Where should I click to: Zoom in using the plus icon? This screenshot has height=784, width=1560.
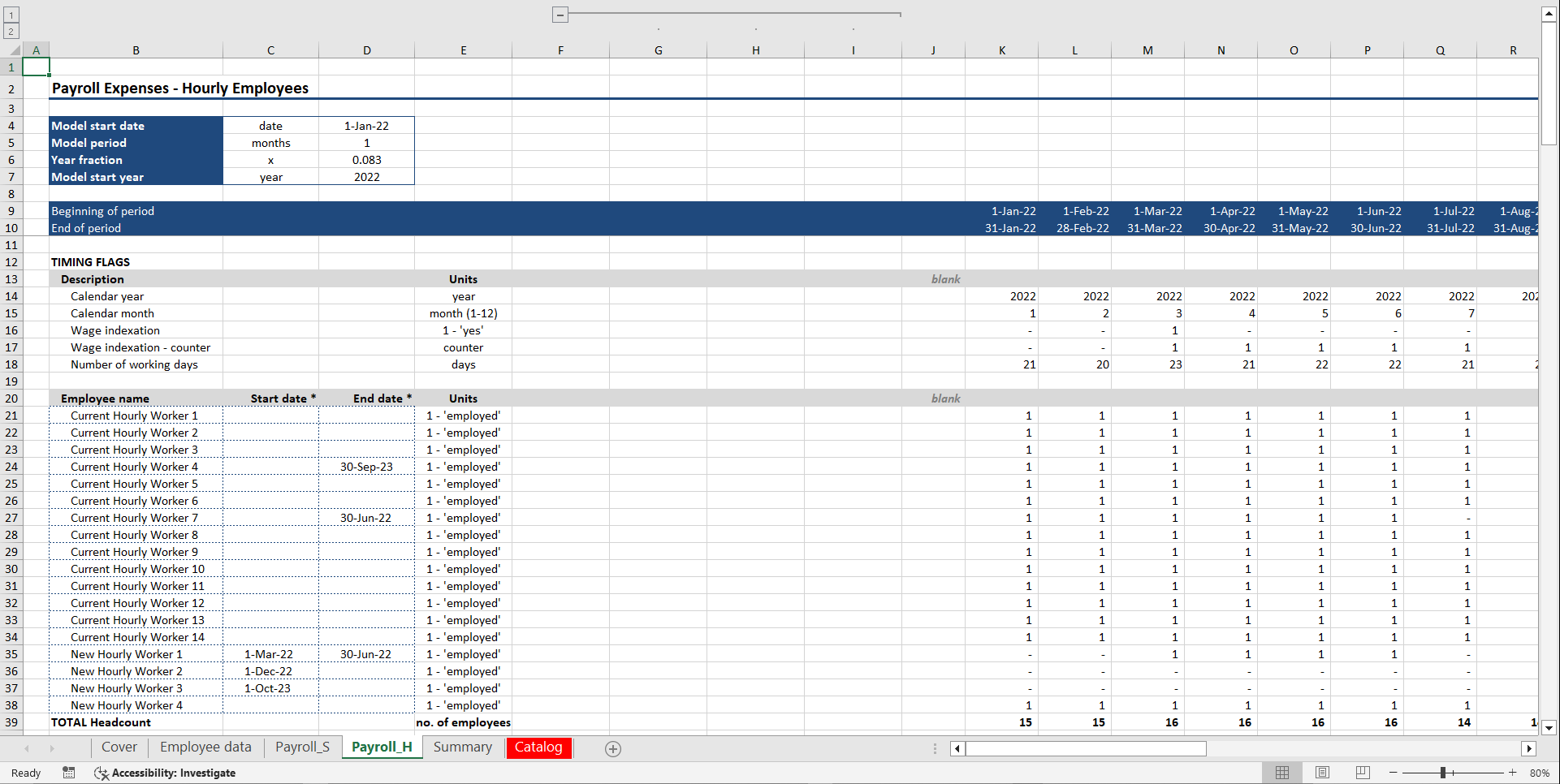[x=1512, y=773]
